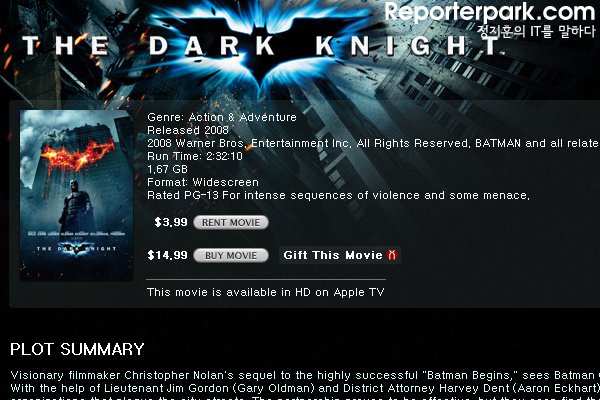Click the Korean subtitle under Reporterpark

click(x=536, y=31)
